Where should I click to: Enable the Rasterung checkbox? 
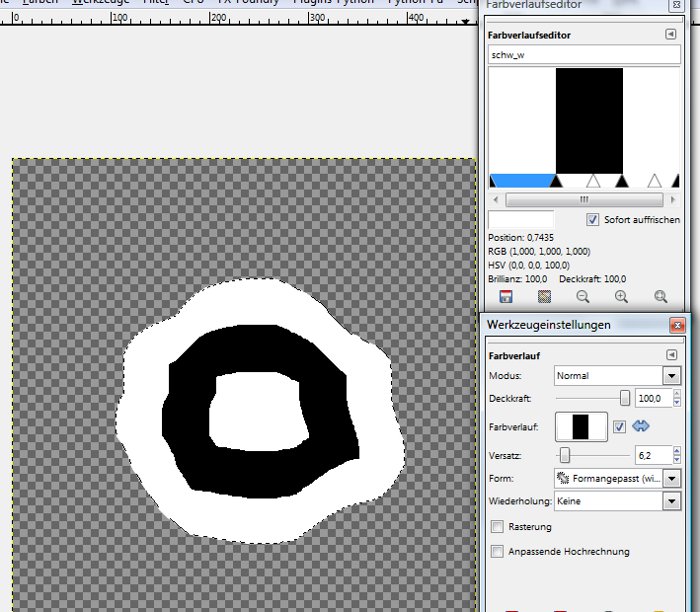click(498, 527)
